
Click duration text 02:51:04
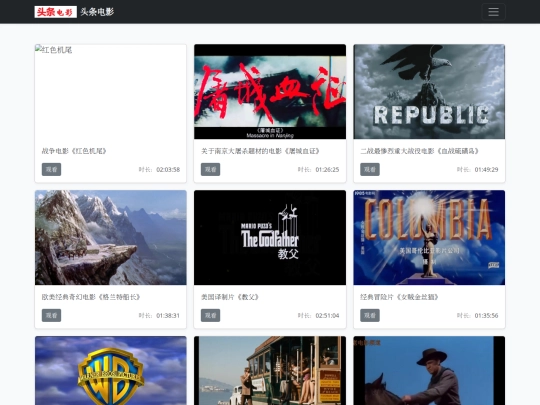327,315
